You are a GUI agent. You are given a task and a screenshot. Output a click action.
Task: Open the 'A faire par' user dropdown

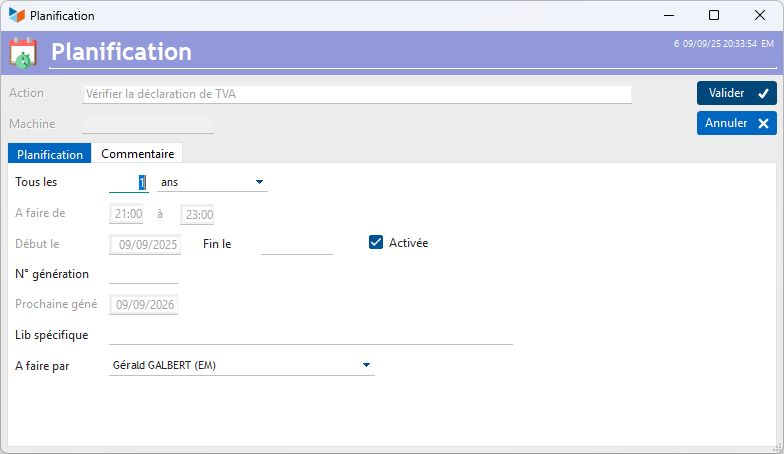point(366,365)
